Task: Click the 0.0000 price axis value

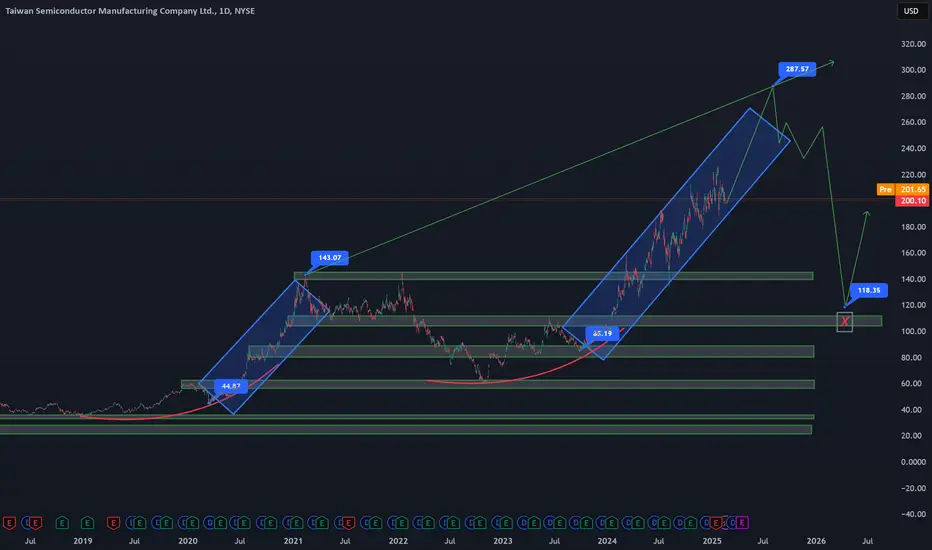Action: [913, 462]
